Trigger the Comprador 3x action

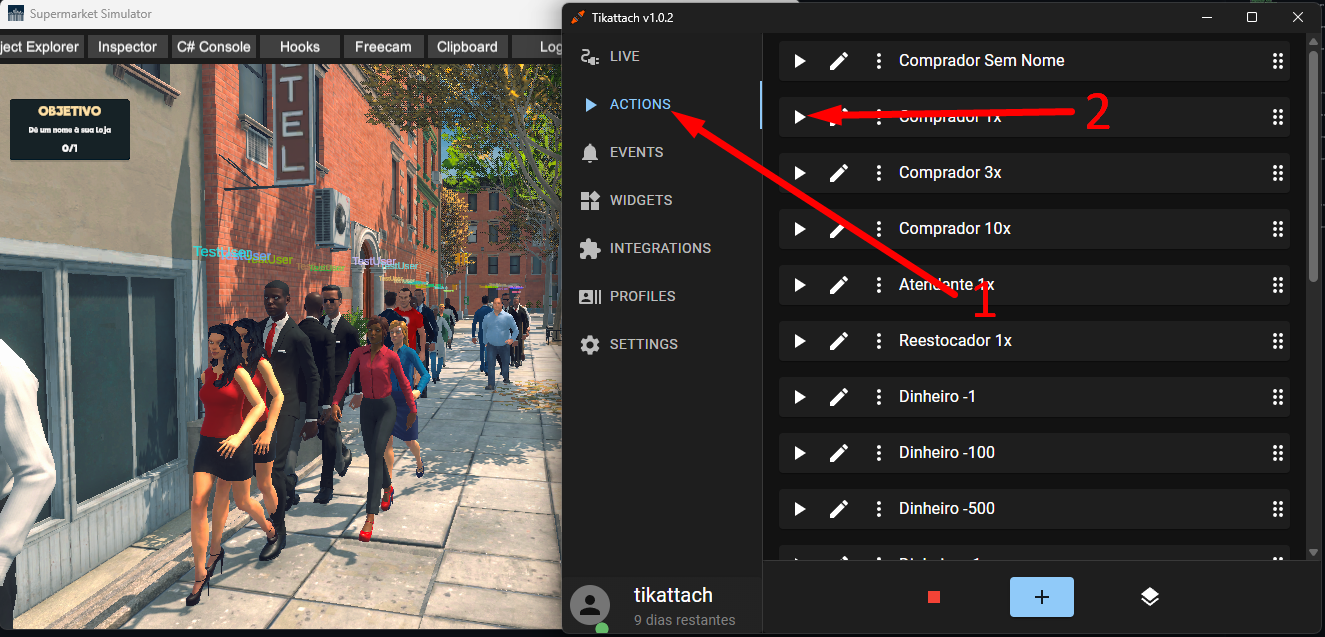800,173
